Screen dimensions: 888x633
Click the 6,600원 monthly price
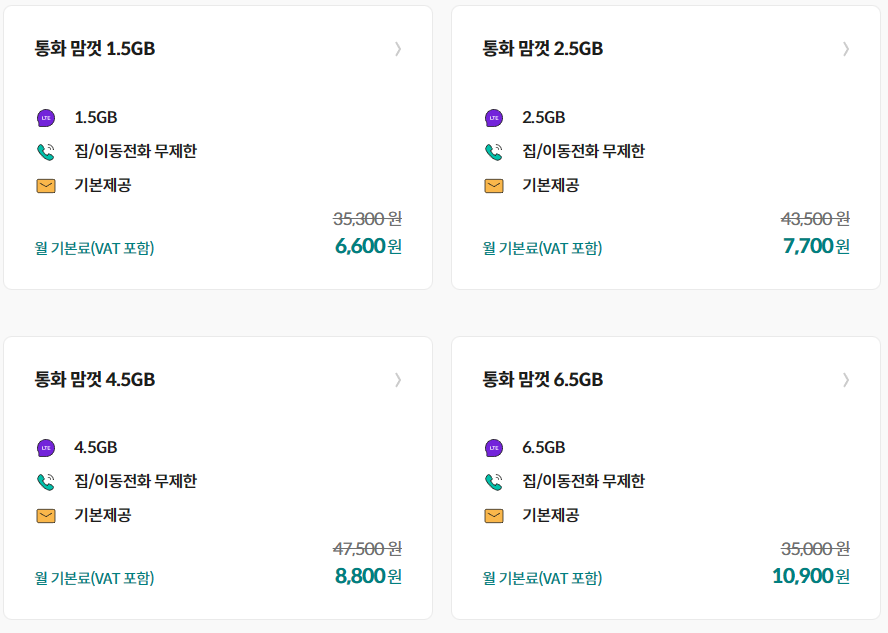point(368,246)
